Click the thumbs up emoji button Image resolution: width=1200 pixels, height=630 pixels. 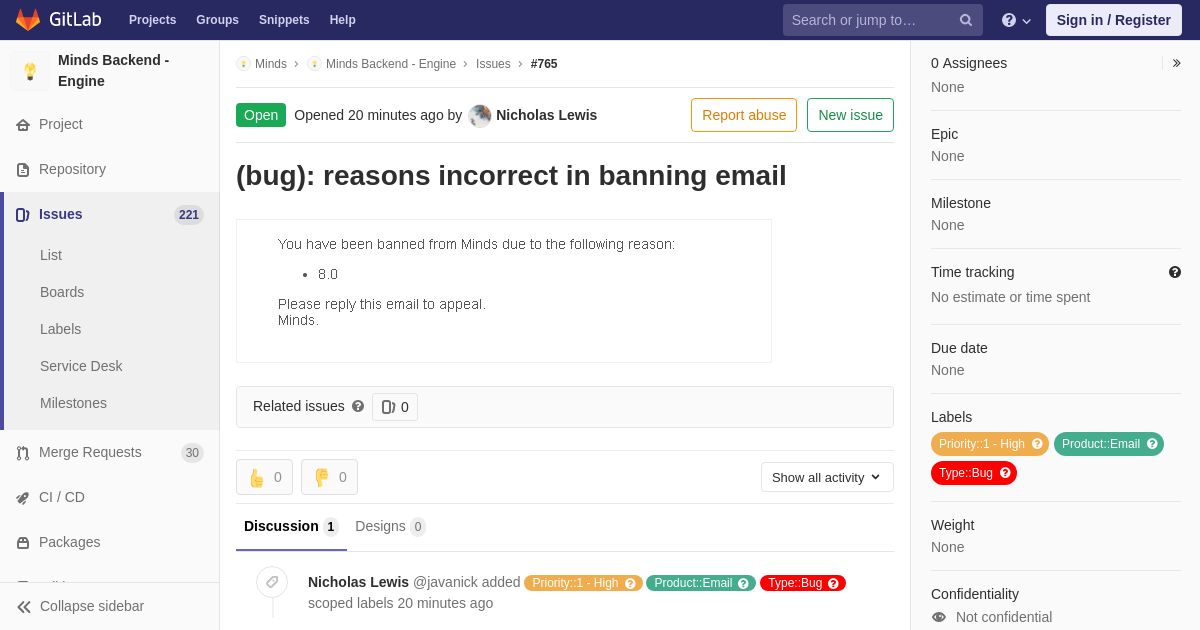click(265, 477)
